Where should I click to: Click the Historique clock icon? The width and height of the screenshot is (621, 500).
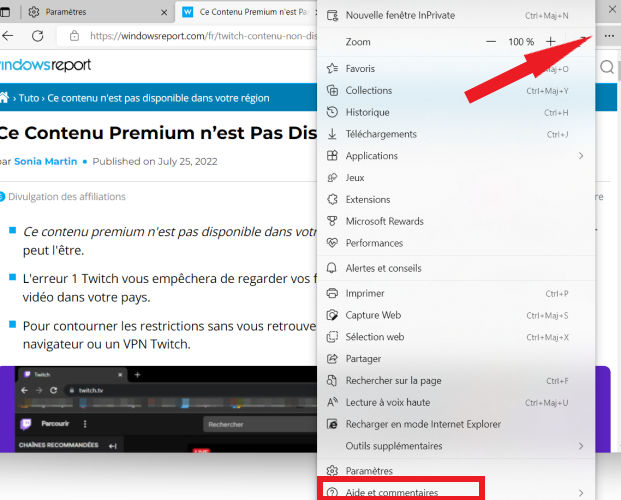[332, 112]
